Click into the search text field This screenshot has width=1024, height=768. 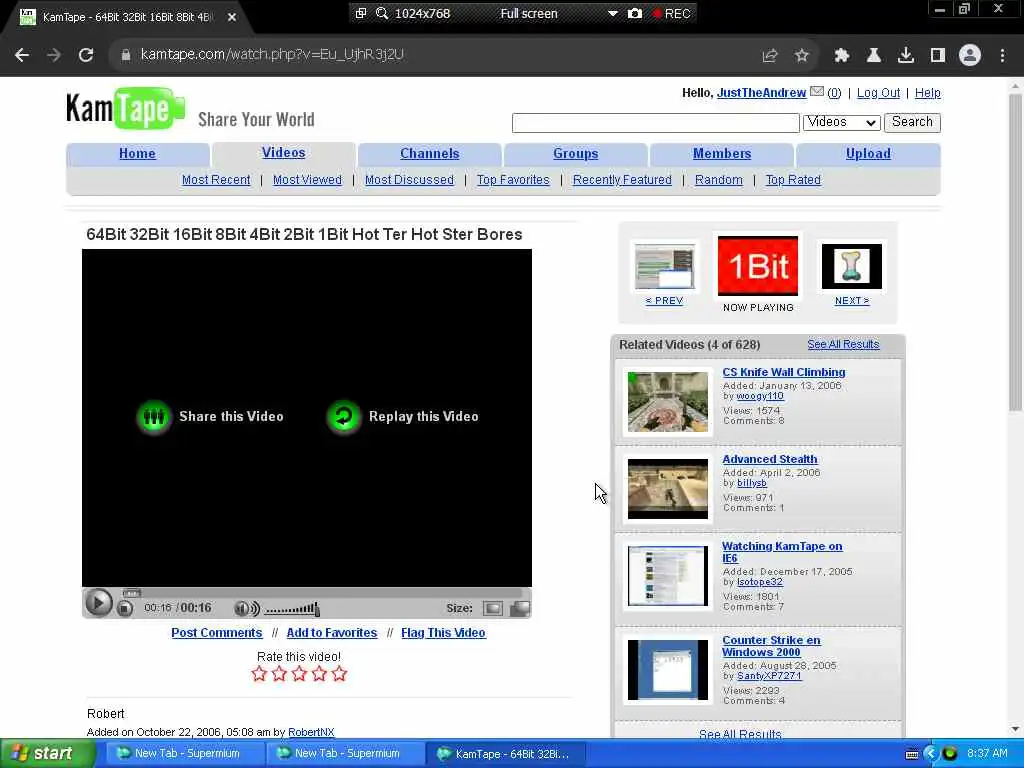pos(656,123)
